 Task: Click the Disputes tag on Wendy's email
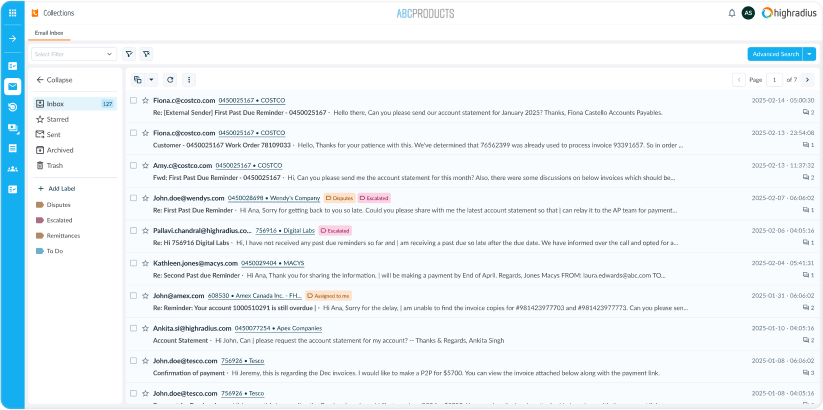pyautogui.click(x=340, y=198)
